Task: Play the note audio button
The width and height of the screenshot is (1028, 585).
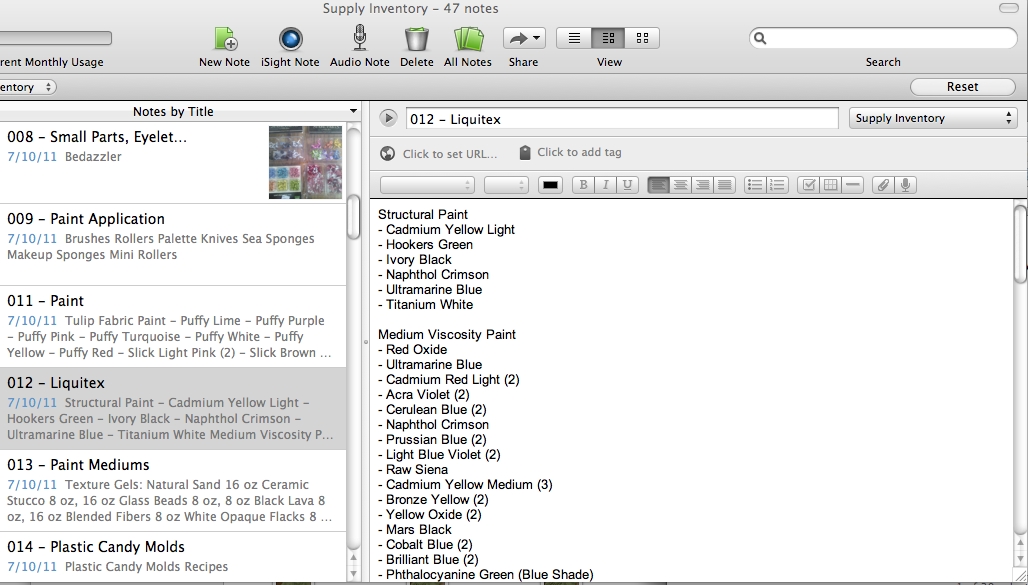Action: coord(388,119)
